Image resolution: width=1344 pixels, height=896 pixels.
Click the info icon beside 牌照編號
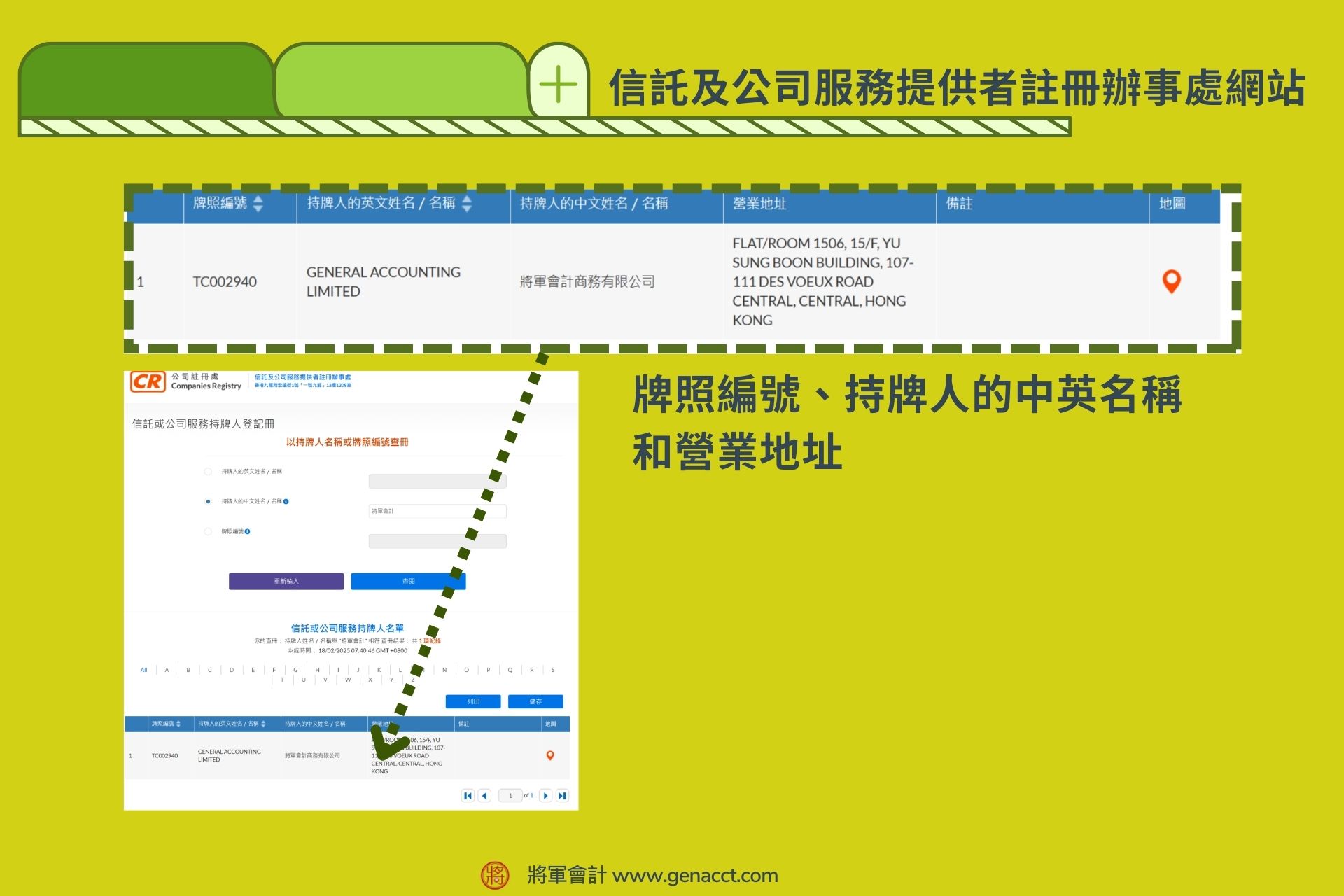(248, 531)
